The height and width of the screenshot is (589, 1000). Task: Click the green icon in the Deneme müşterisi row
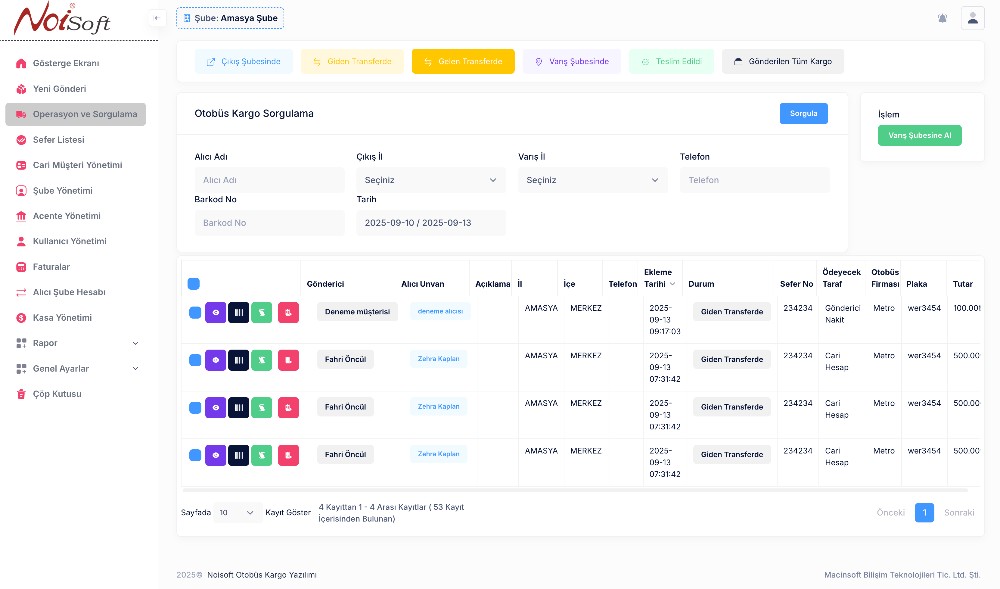coord(261,312)
